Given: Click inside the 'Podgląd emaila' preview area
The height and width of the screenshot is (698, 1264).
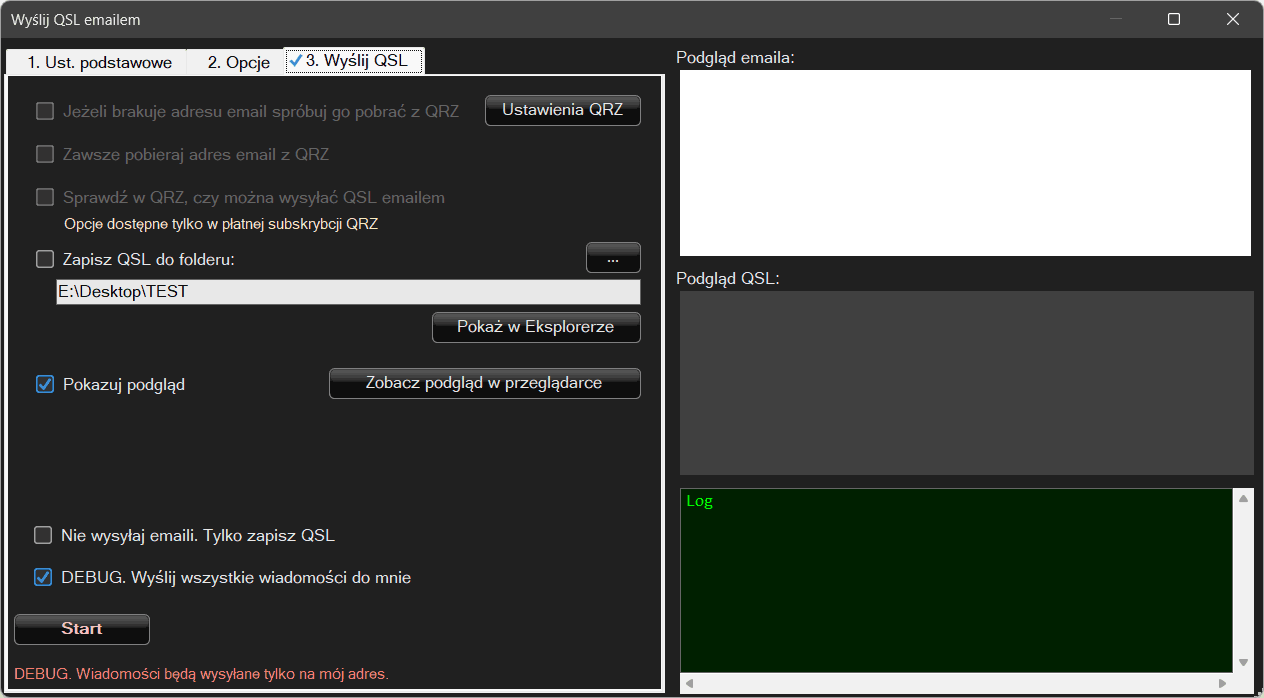Looking at the screenshot, I should click(964, 163).
